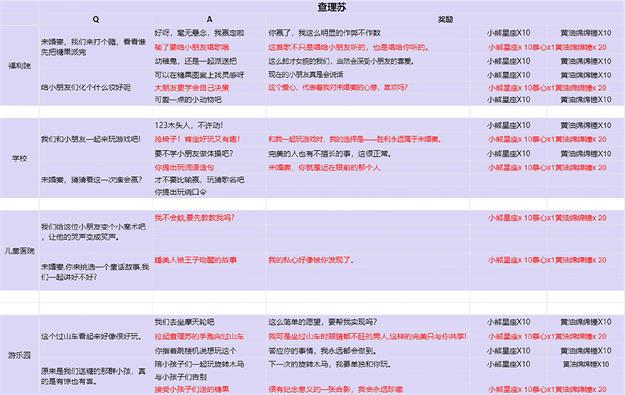
Task: Click the red answer '大朋友要学会自己决策'
Action: [x=192, y=88]
